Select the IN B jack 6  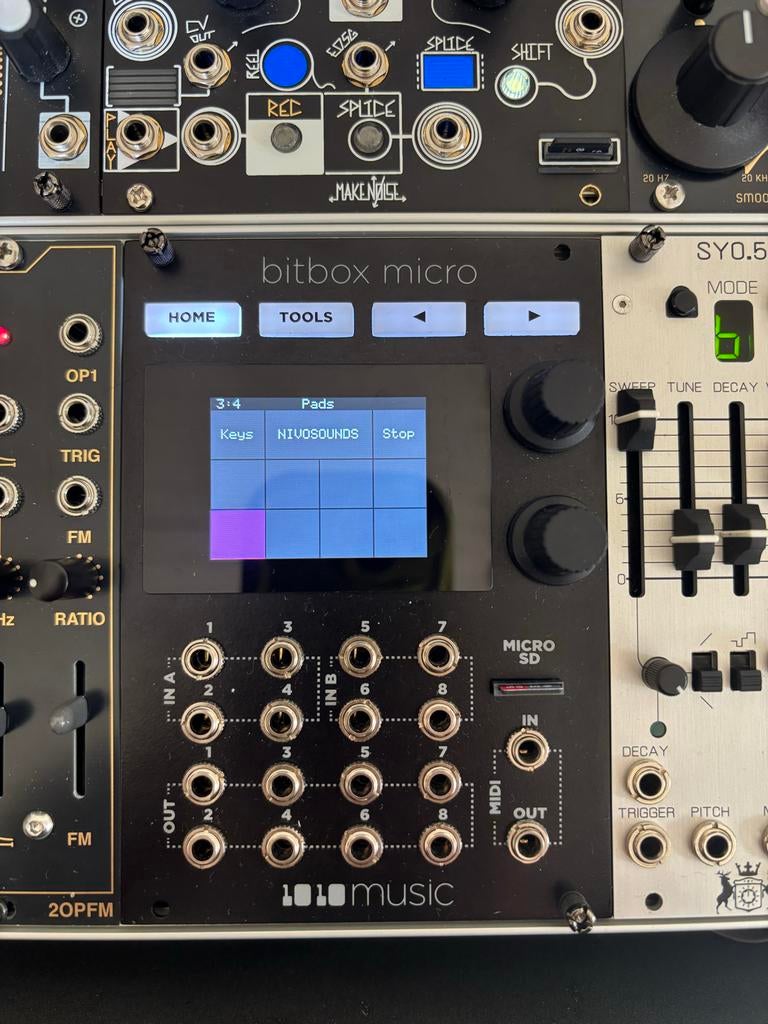[360, 719]
